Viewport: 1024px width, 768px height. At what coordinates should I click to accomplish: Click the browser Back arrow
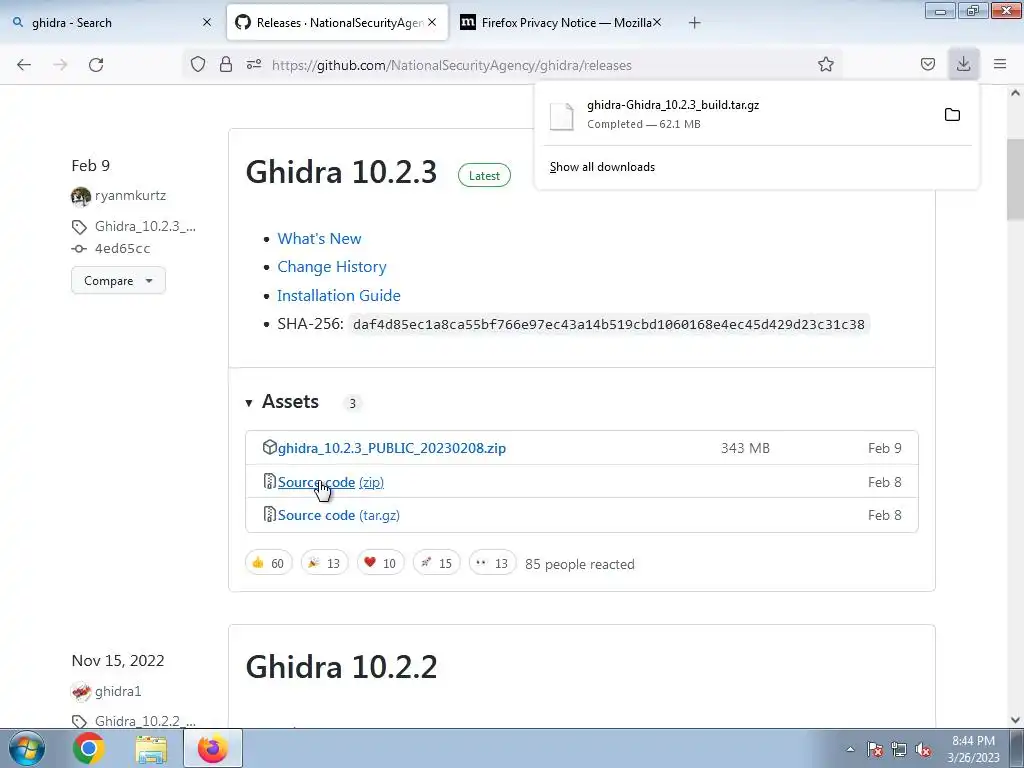tap(24, 65)
